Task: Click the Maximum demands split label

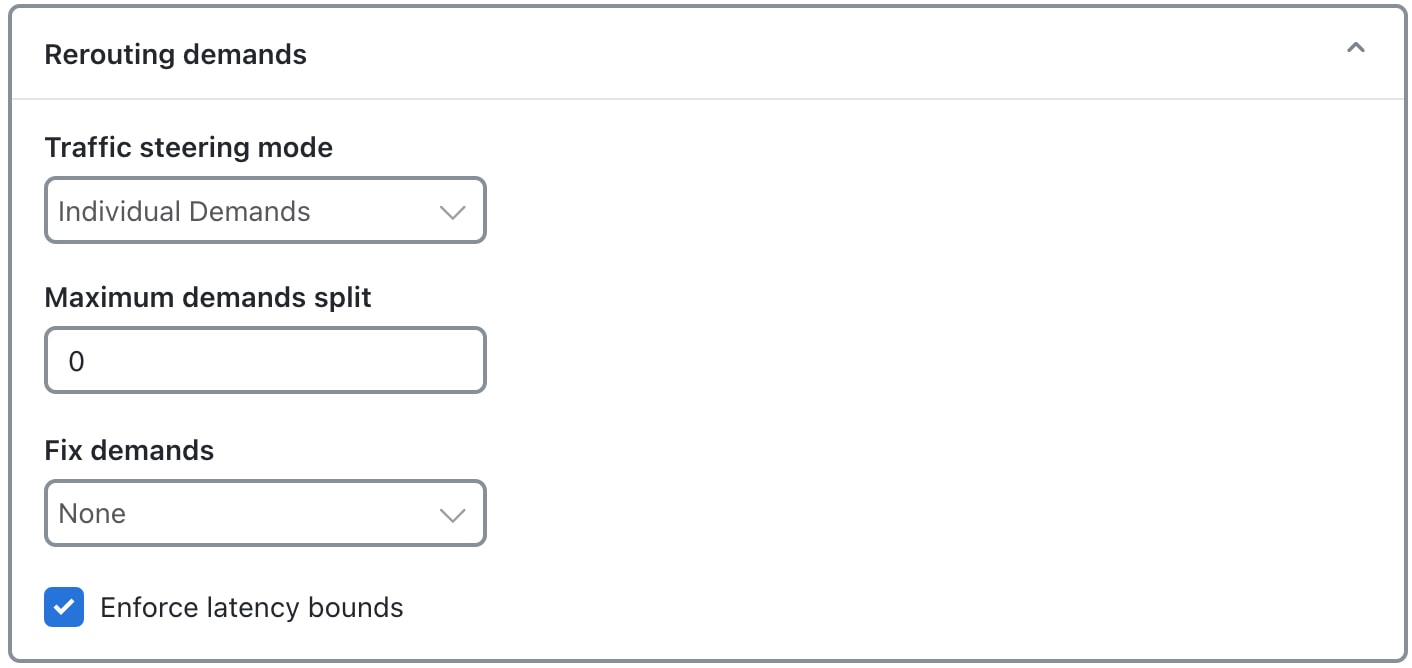Action: 208,298
